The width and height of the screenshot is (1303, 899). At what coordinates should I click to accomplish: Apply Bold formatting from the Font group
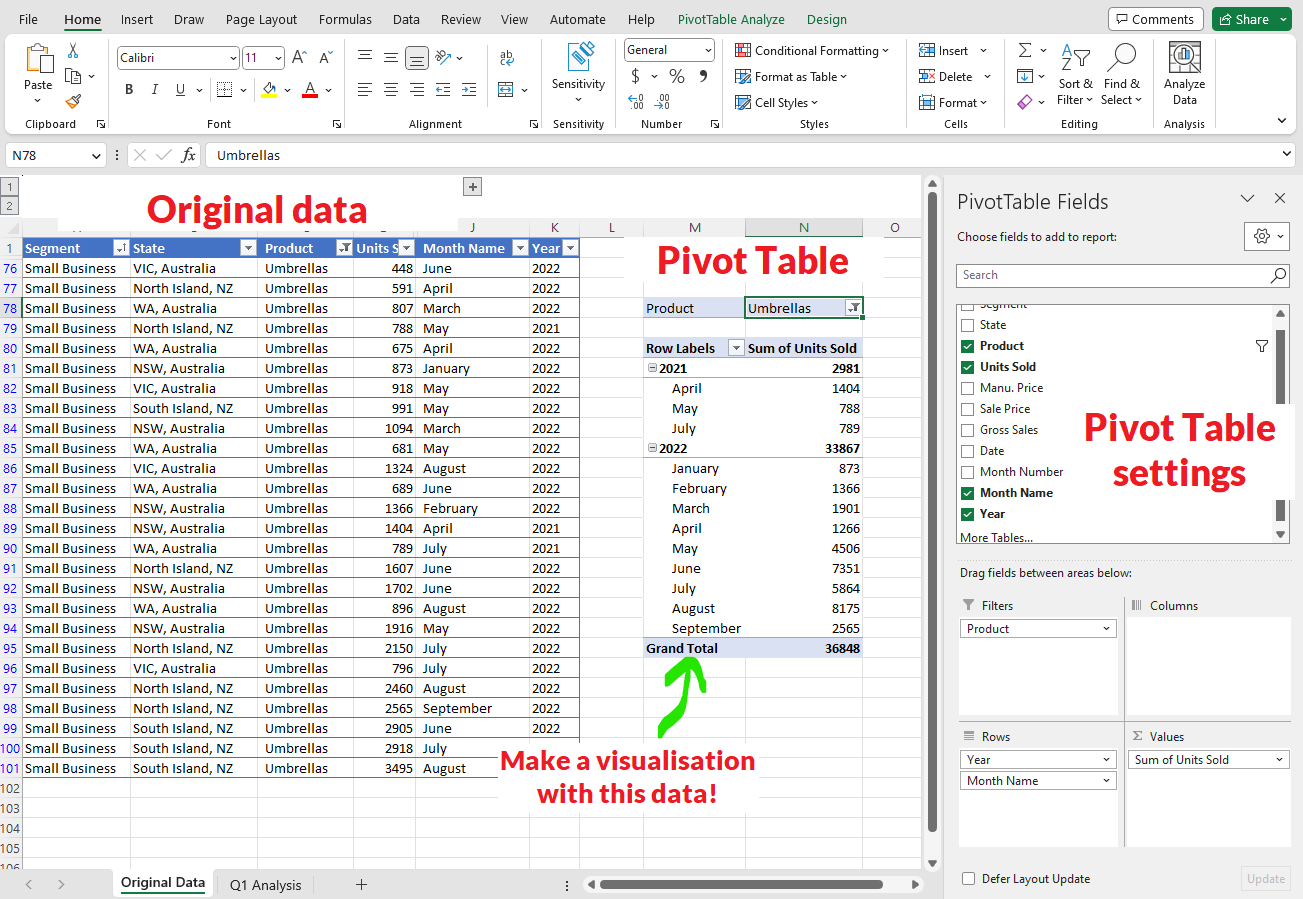coord(129,90)
